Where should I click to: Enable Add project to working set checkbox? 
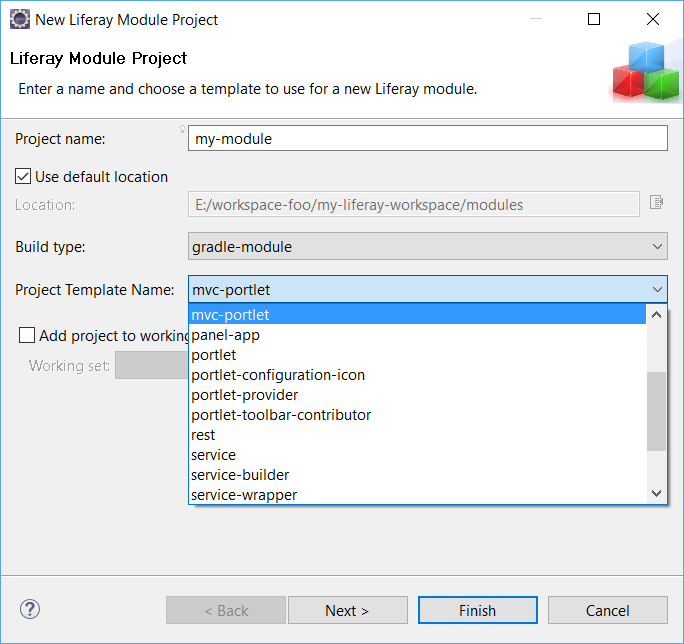click(27, 335)
